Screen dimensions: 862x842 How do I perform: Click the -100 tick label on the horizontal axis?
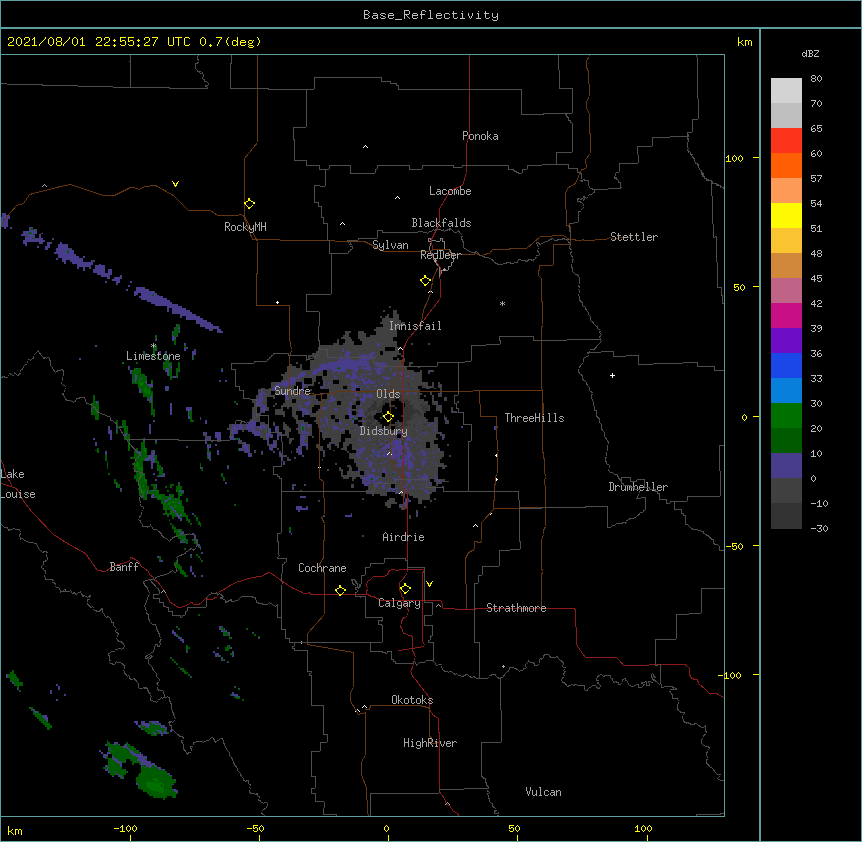click(x=125, y=828)
